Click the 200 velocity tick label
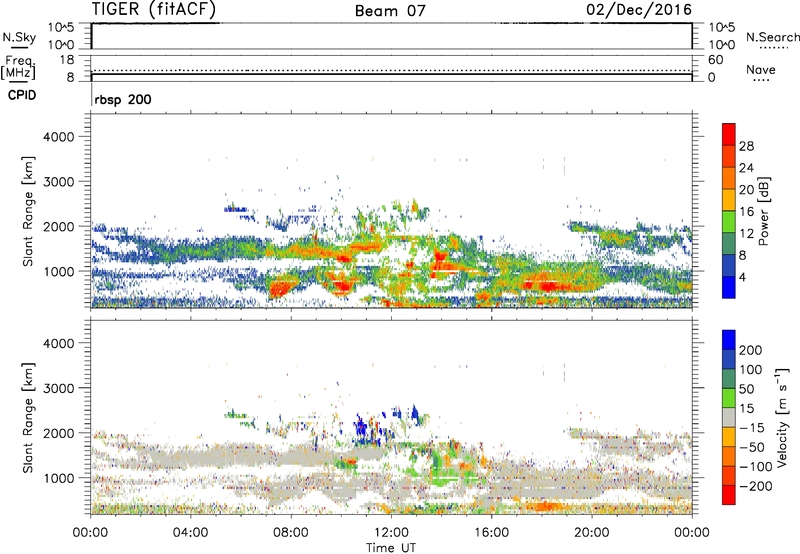800x554 pixels. (751, 350)
